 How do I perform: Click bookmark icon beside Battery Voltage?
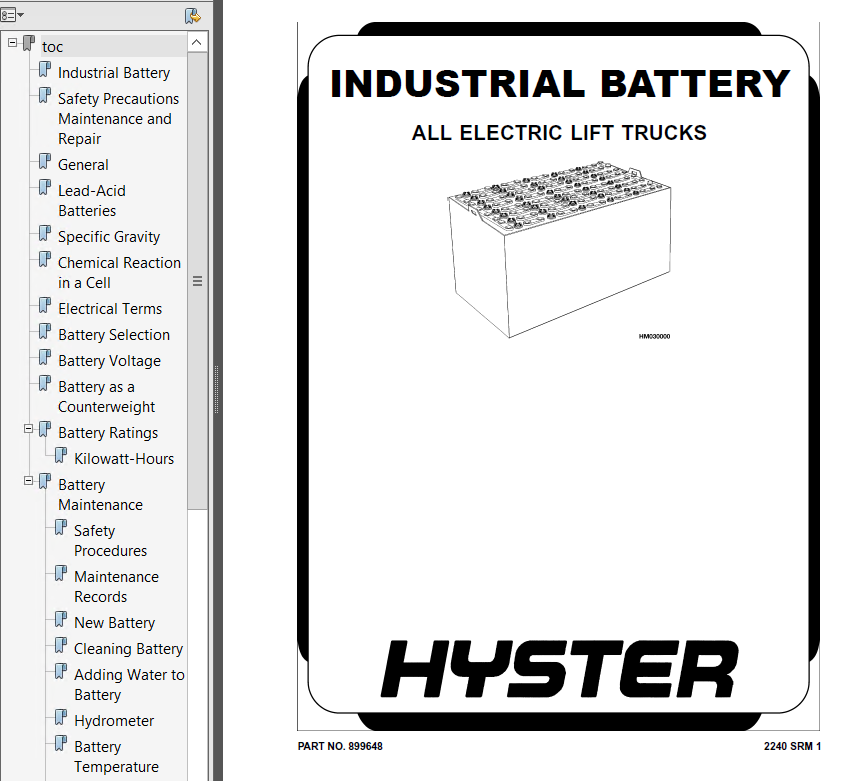(45, 358)
